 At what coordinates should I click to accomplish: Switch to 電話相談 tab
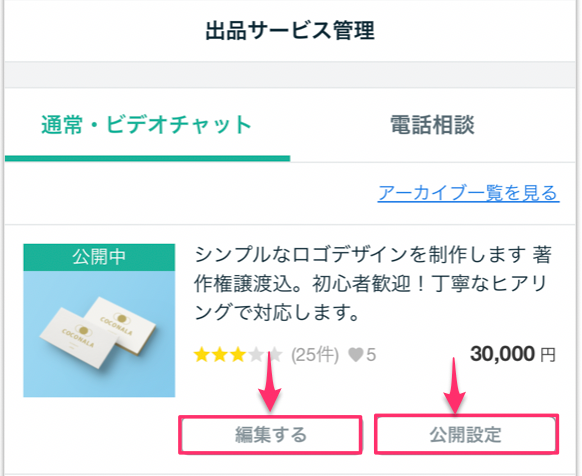(433, 125)
